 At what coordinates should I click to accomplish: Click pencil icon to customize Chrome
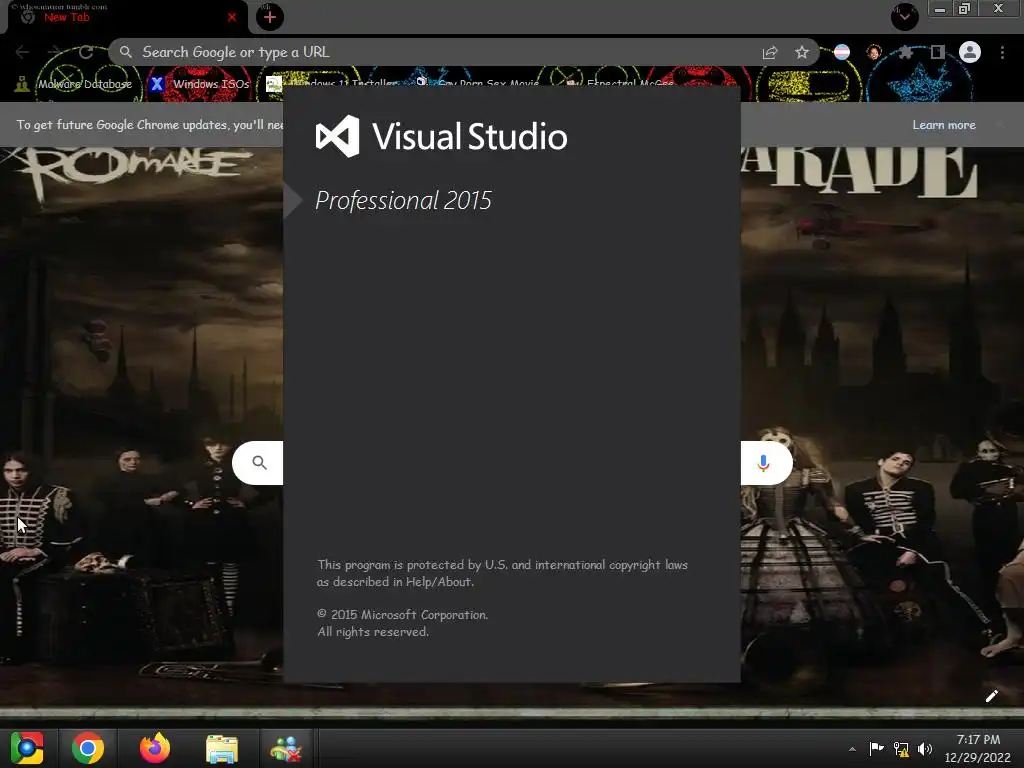tap(991, 696)
